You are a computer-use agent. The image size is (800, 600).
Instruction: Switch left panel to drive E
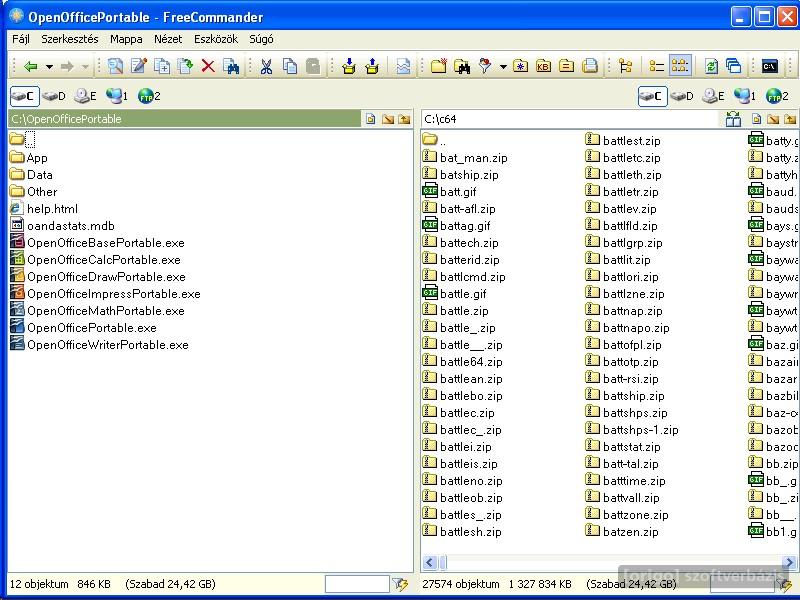pyautogui.click(x=85, y=96)
